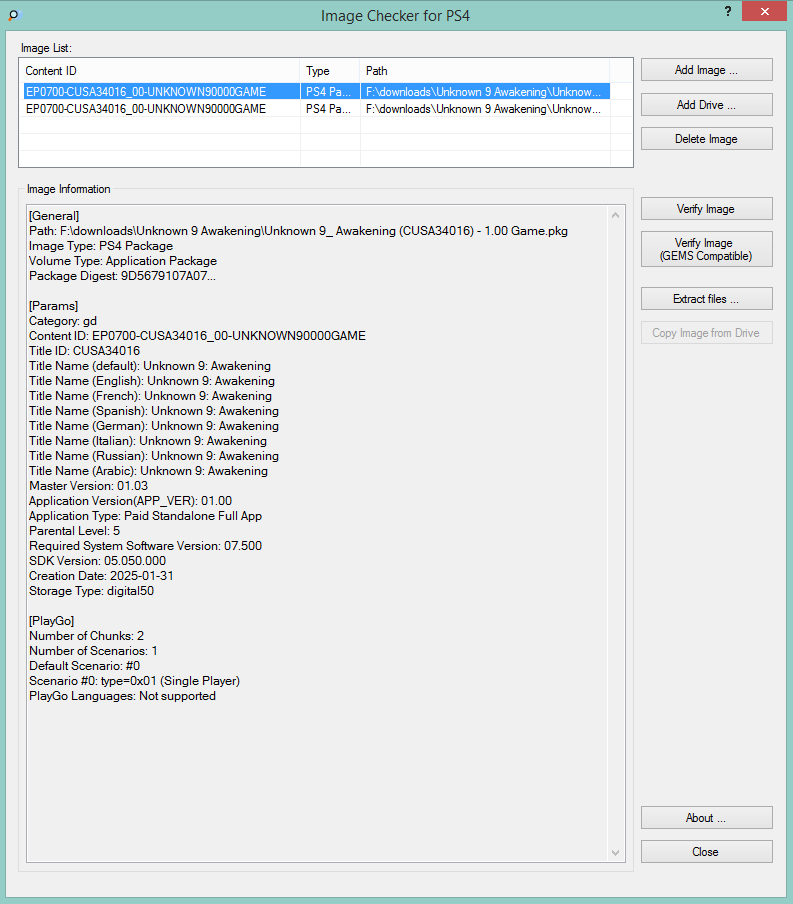This screenshot has height=904, width=793.
Task: Click scroll down arrow in Image Information
Action: pyautogui.click(x=615, y=853)
